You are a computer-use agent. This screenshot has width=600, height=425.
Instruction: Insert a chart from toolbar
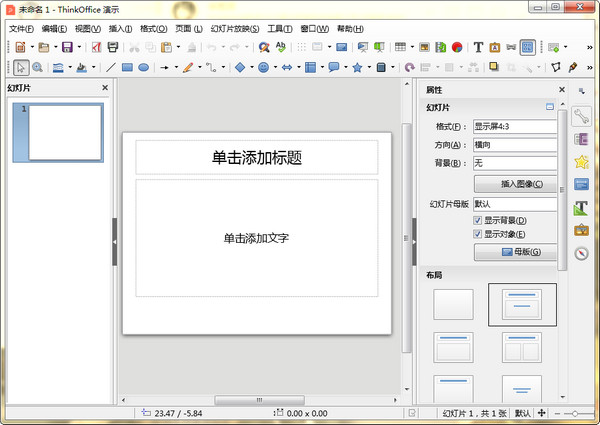456,47
